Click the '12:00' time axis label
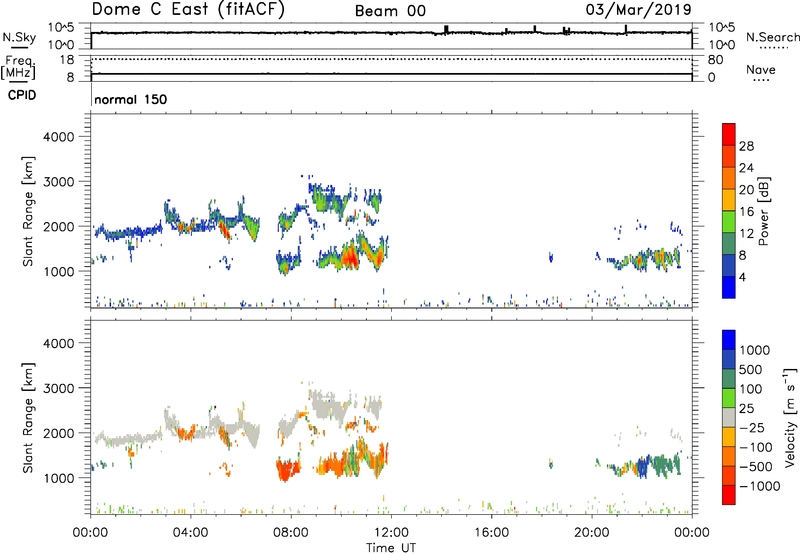 (391, 533)
